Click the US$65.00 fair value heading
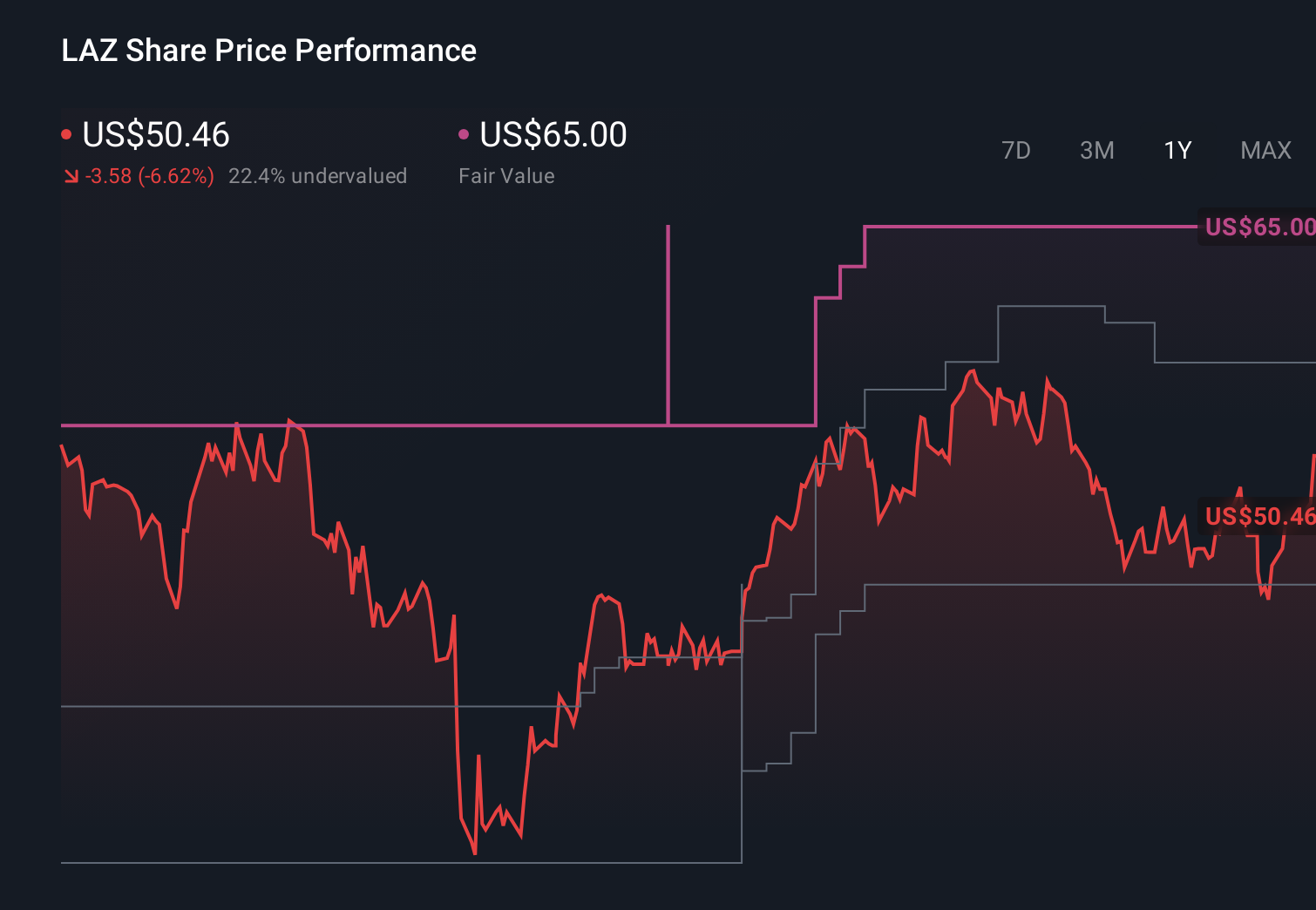1316x910 pixels. coord(554,133)
